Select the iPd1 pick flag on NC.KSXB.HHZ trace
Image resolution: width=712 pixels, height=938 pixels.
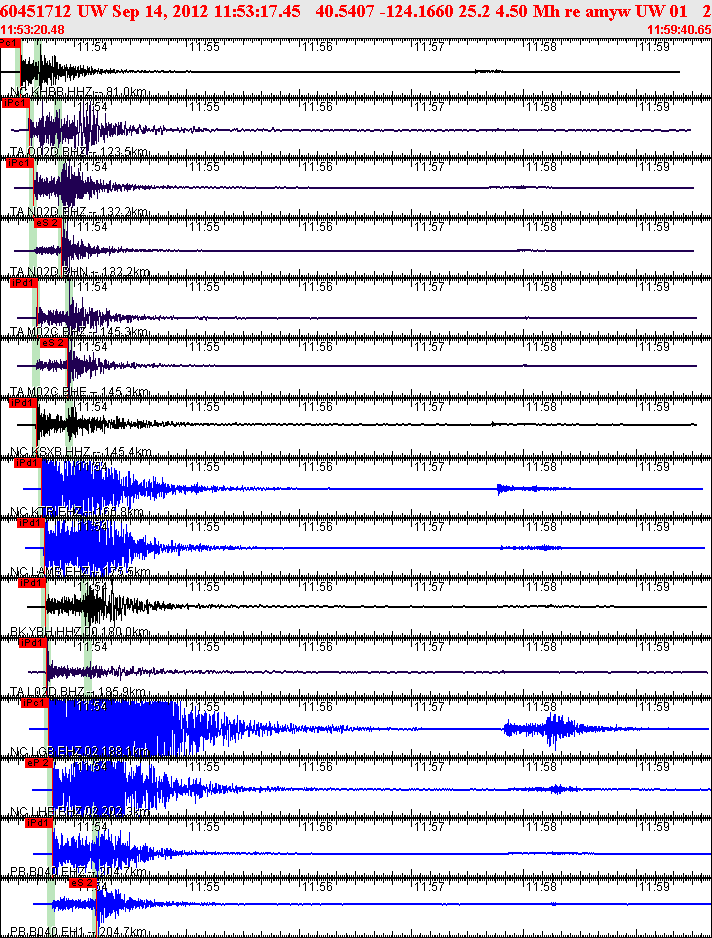pyautogui.click(x=23, y=403)
